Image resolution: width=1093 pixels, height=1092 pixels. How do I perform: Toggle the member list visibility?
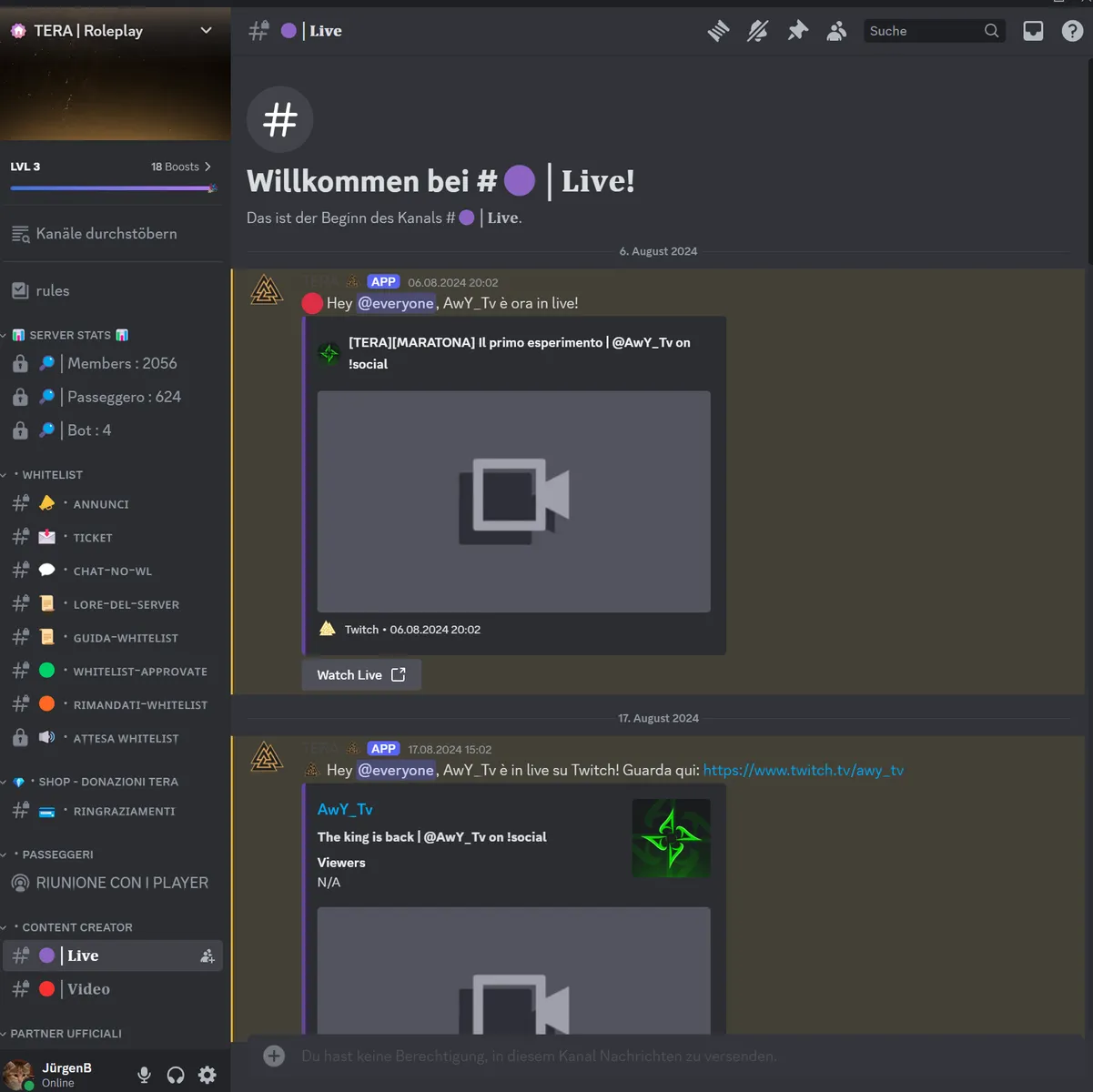[x=836, y=31]
